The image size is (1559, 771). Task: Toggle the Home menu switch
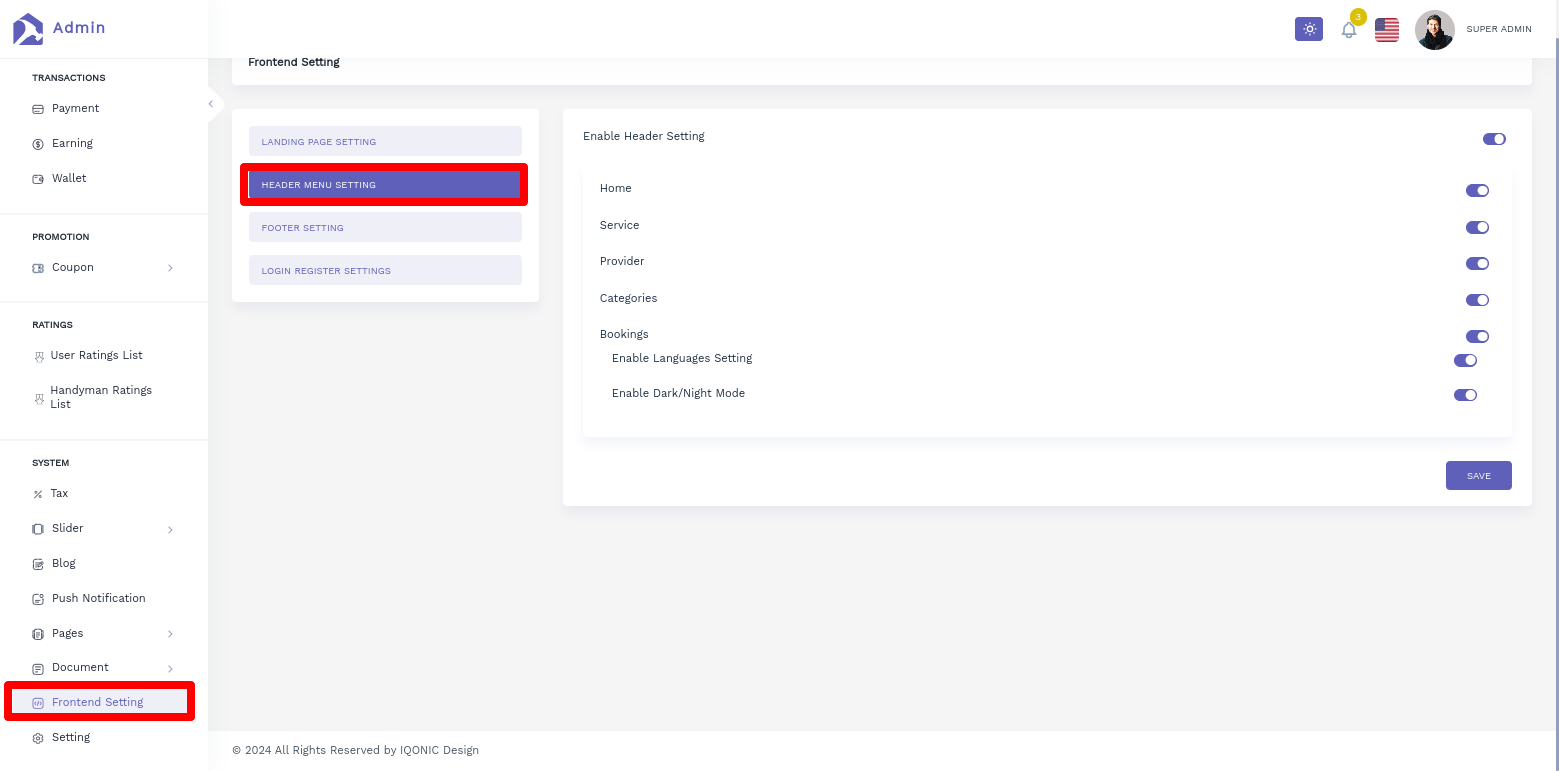click(1477, 191)
